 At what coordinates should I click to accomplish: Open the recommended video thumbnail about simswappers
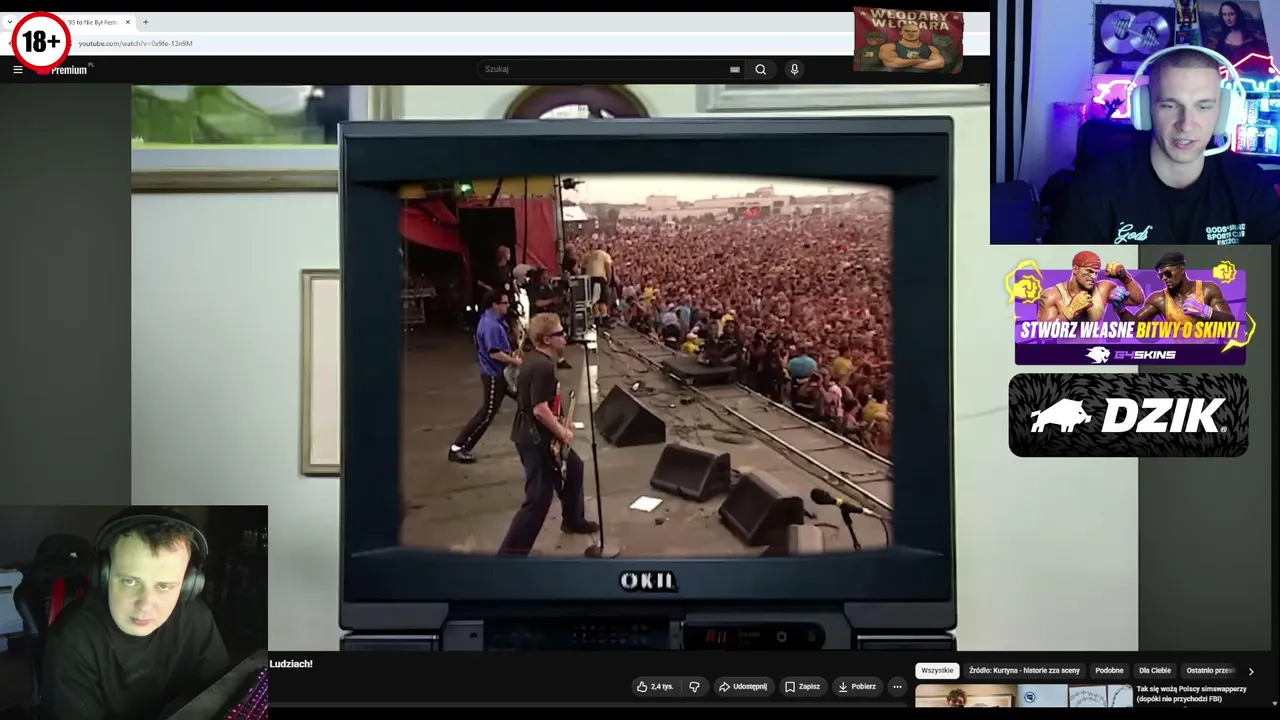click(1024, 696)
